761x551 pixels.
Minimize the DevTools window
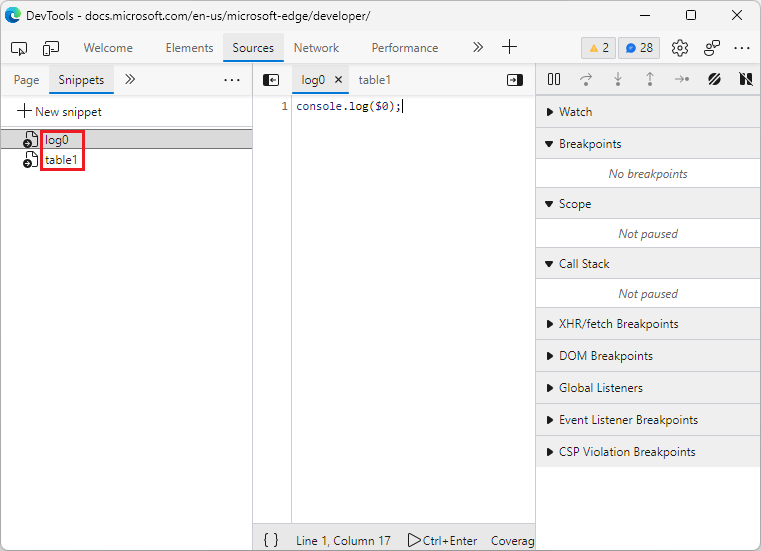645,16
